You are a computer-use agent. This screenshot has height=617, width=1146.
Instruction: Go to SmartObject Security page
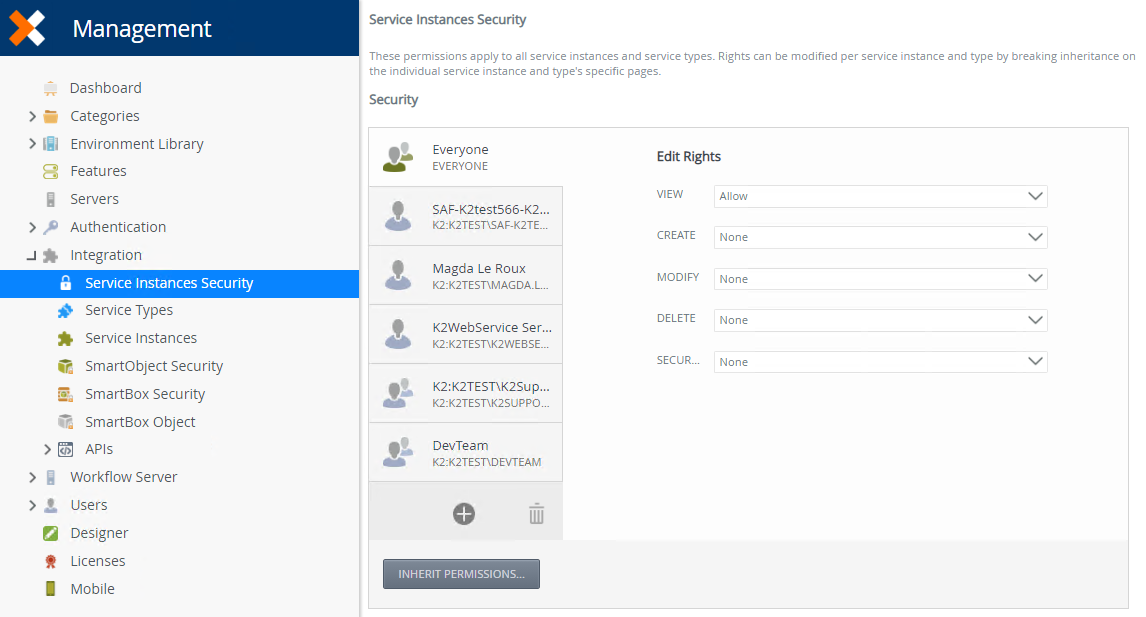(x=154, y=366)
